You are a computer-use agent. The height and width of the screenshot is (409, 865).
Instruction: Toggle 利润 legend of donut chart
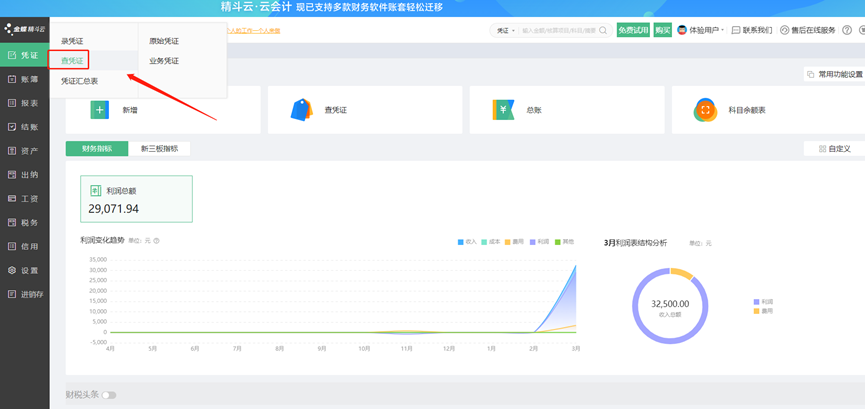(763, 302)
